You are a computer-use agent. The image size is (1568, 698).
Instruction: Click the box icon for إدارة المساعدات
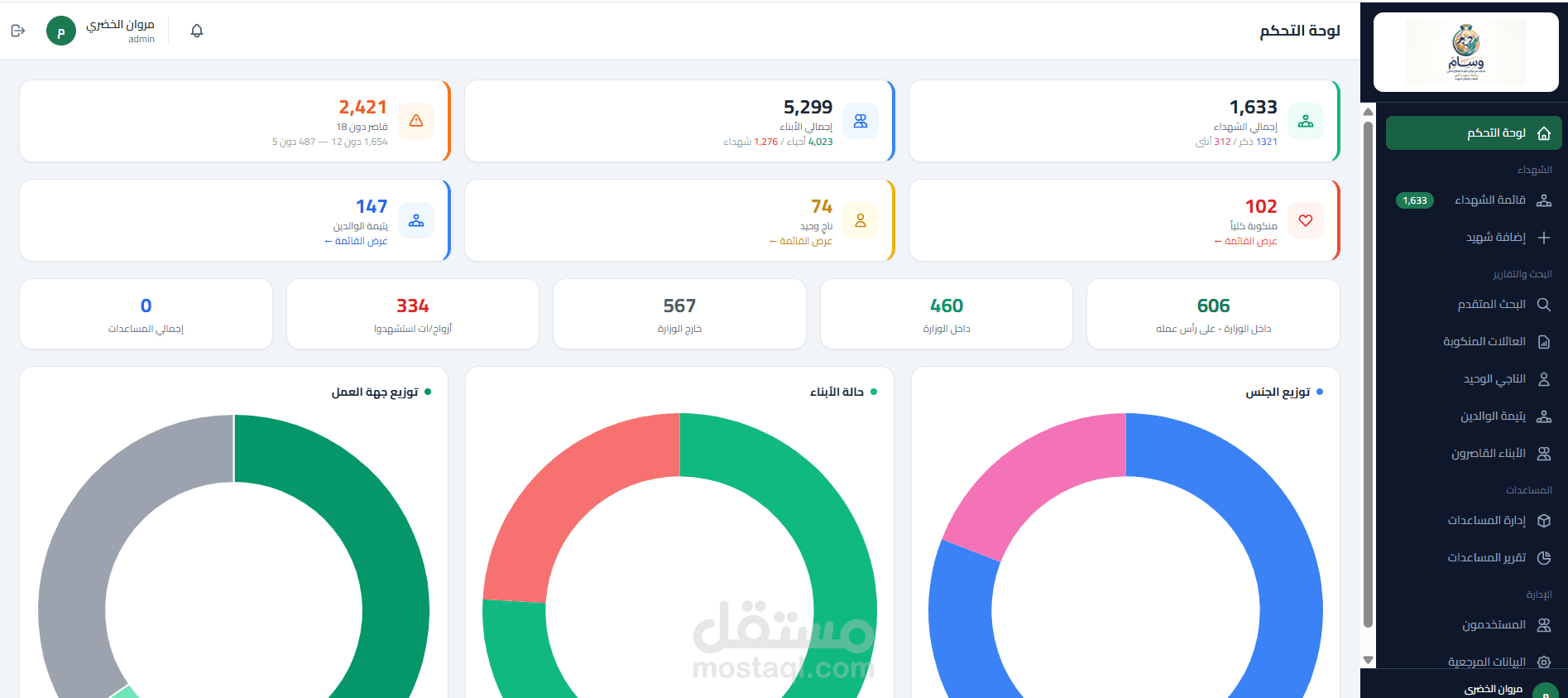(x=1544, y=521)
